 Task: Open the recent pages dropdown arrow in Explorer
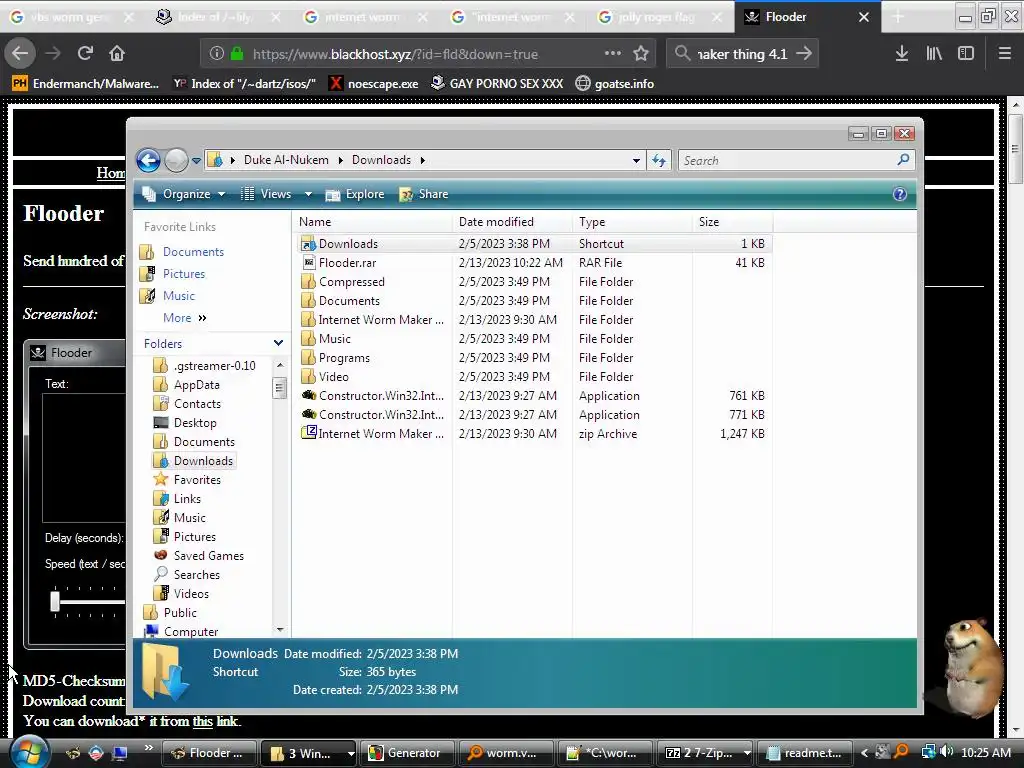[x=196, y=161]
